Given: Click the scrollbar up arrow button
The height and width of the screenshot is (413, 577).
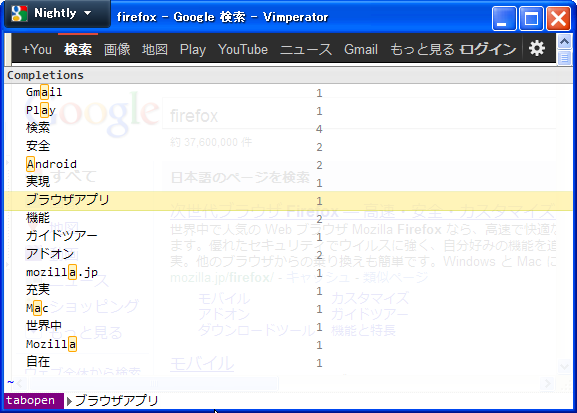Looking at the screenshot, I should (564, 42).
